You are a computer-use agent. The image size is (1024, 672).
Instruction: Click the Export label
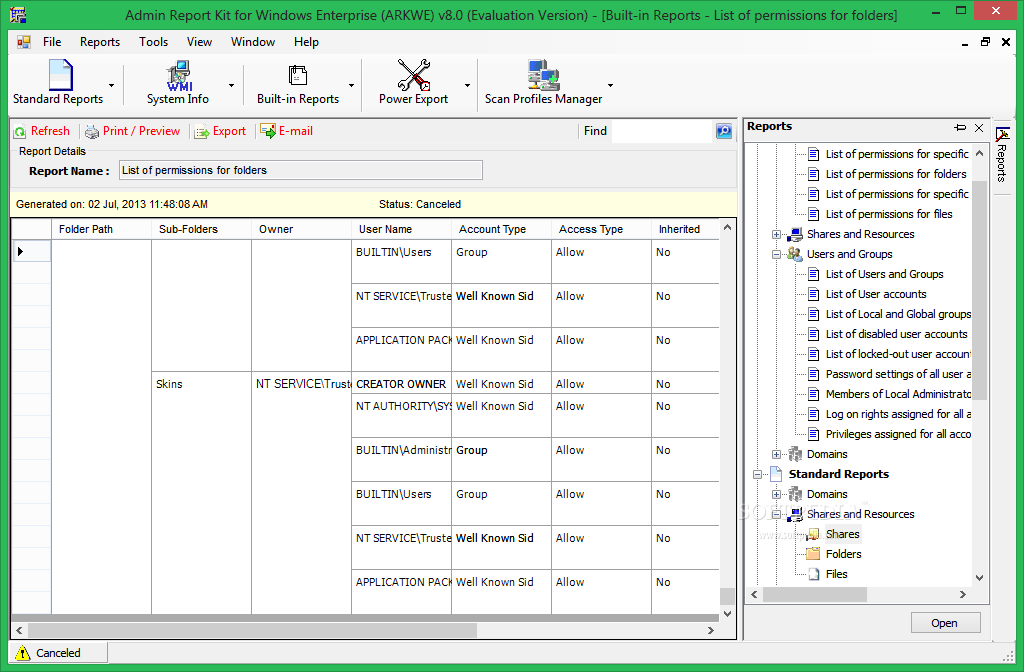229,131
